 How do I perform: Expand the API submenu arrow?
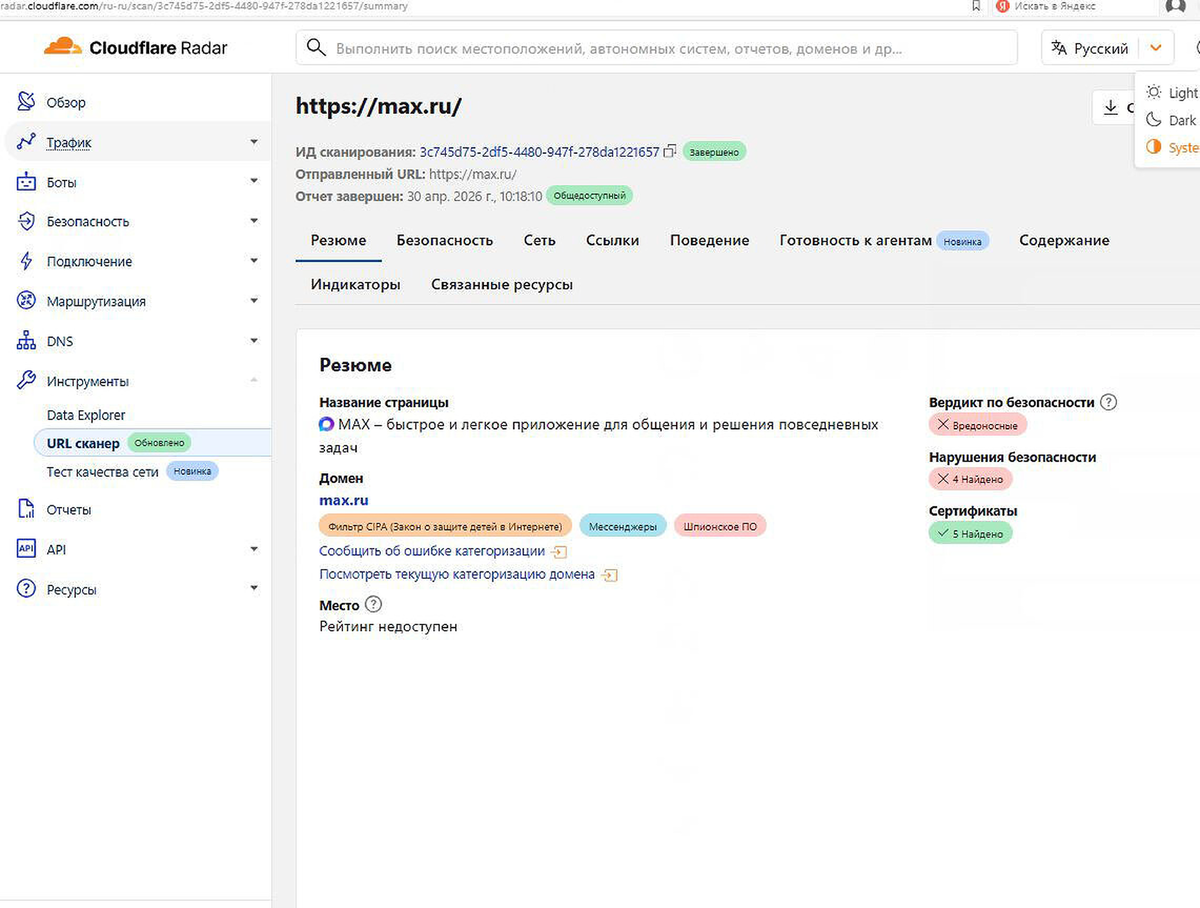pos(254,549)
